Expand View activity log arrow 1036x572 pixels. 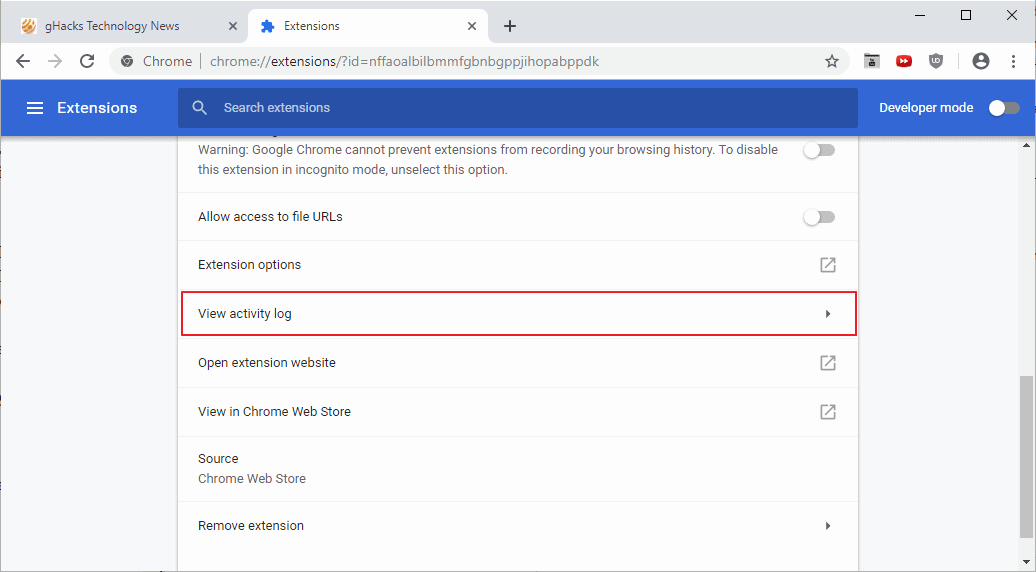[x=828, y=314]
